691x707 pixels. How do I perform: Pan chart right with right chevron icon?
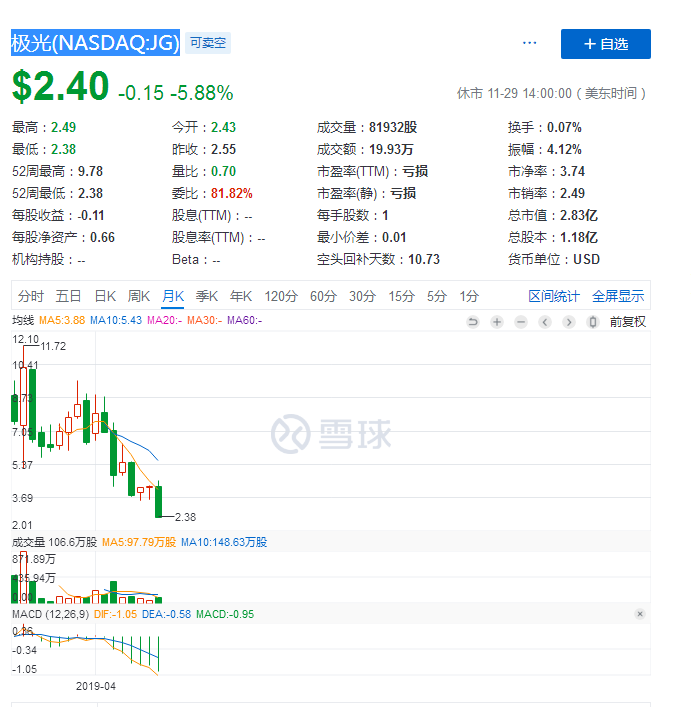(x=569, y=322)
